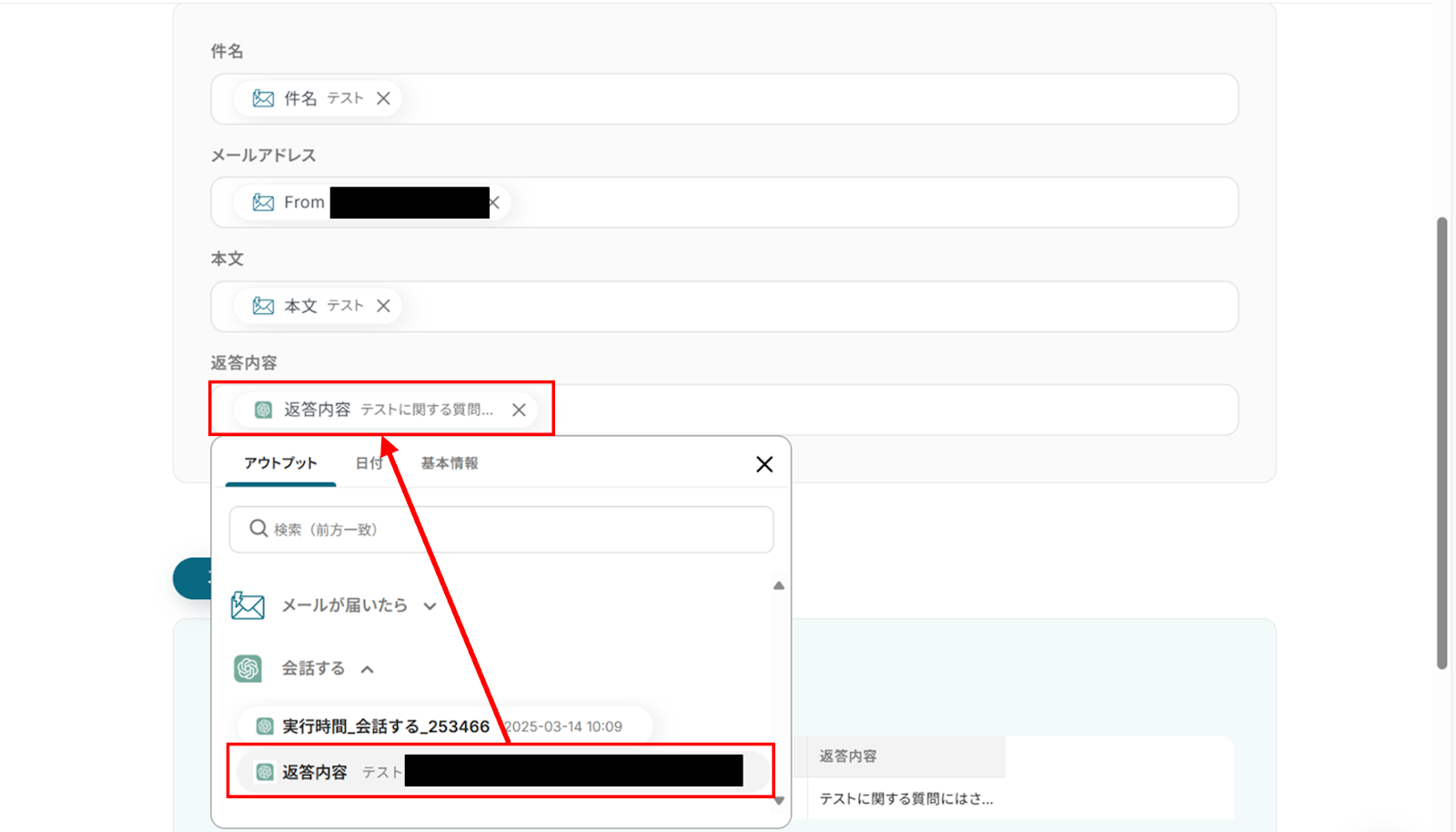Choose the 実行時間_会話する_253466 output item
Screen dimensions: 1456x832
(445, 726)
